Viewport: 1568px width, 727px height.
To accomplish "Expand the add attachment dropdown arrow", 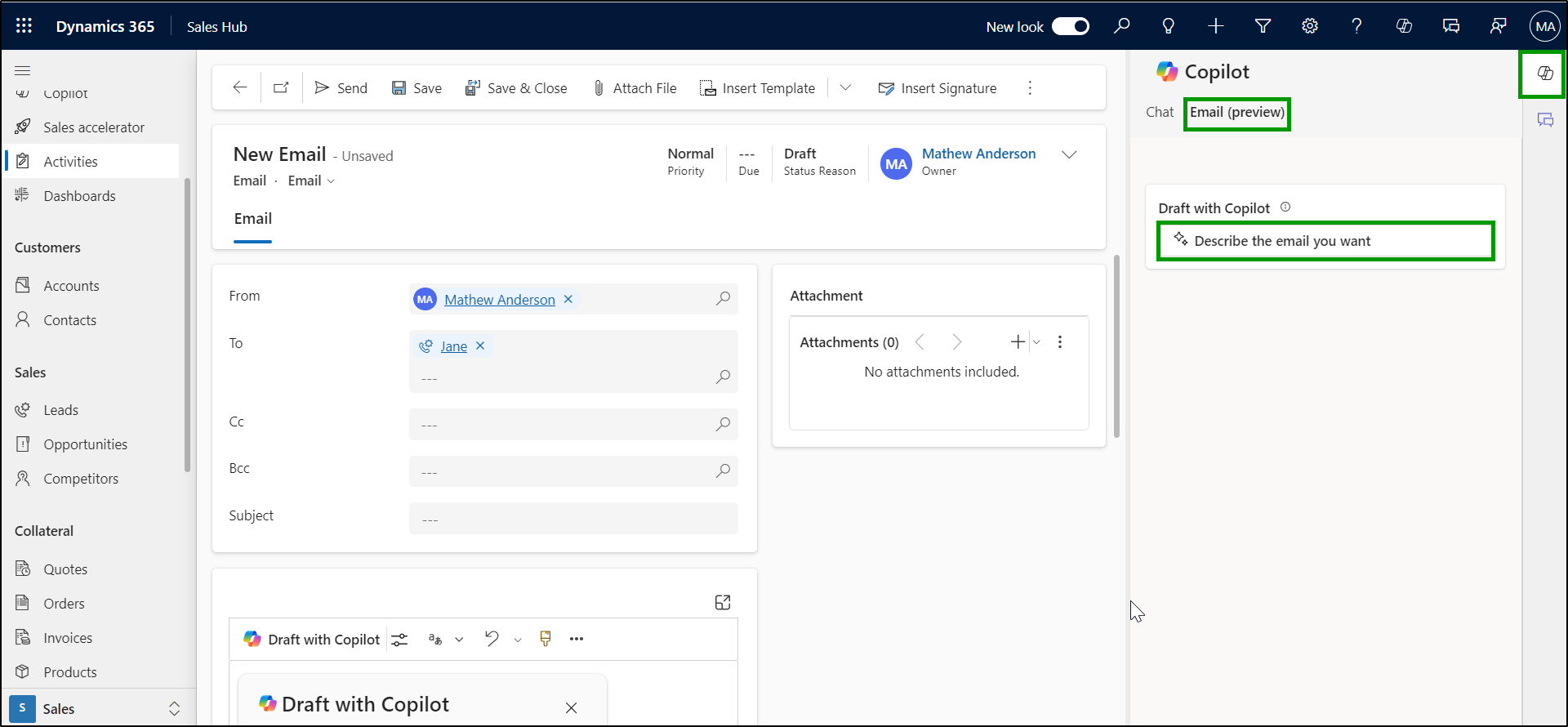I will click(1036, 342).
